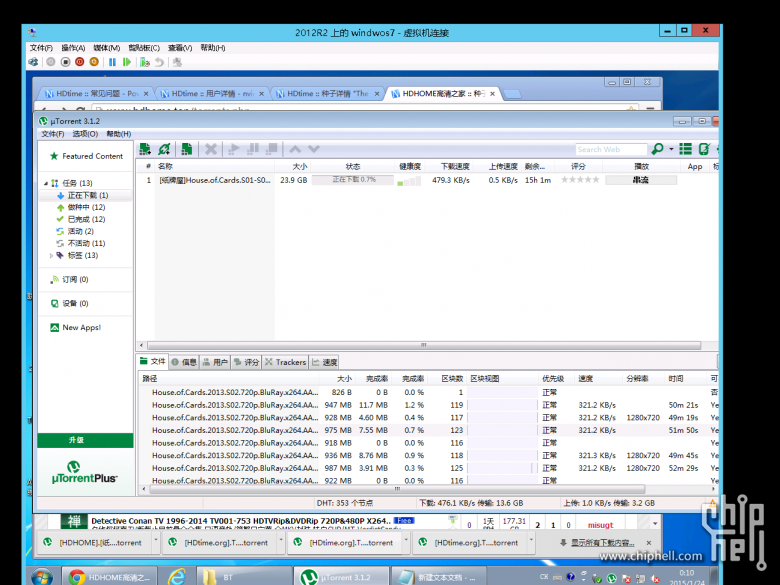Open 选项(O) menu in µTorrent
This screenshot has height=585, width=780.
tap(85, 134)
